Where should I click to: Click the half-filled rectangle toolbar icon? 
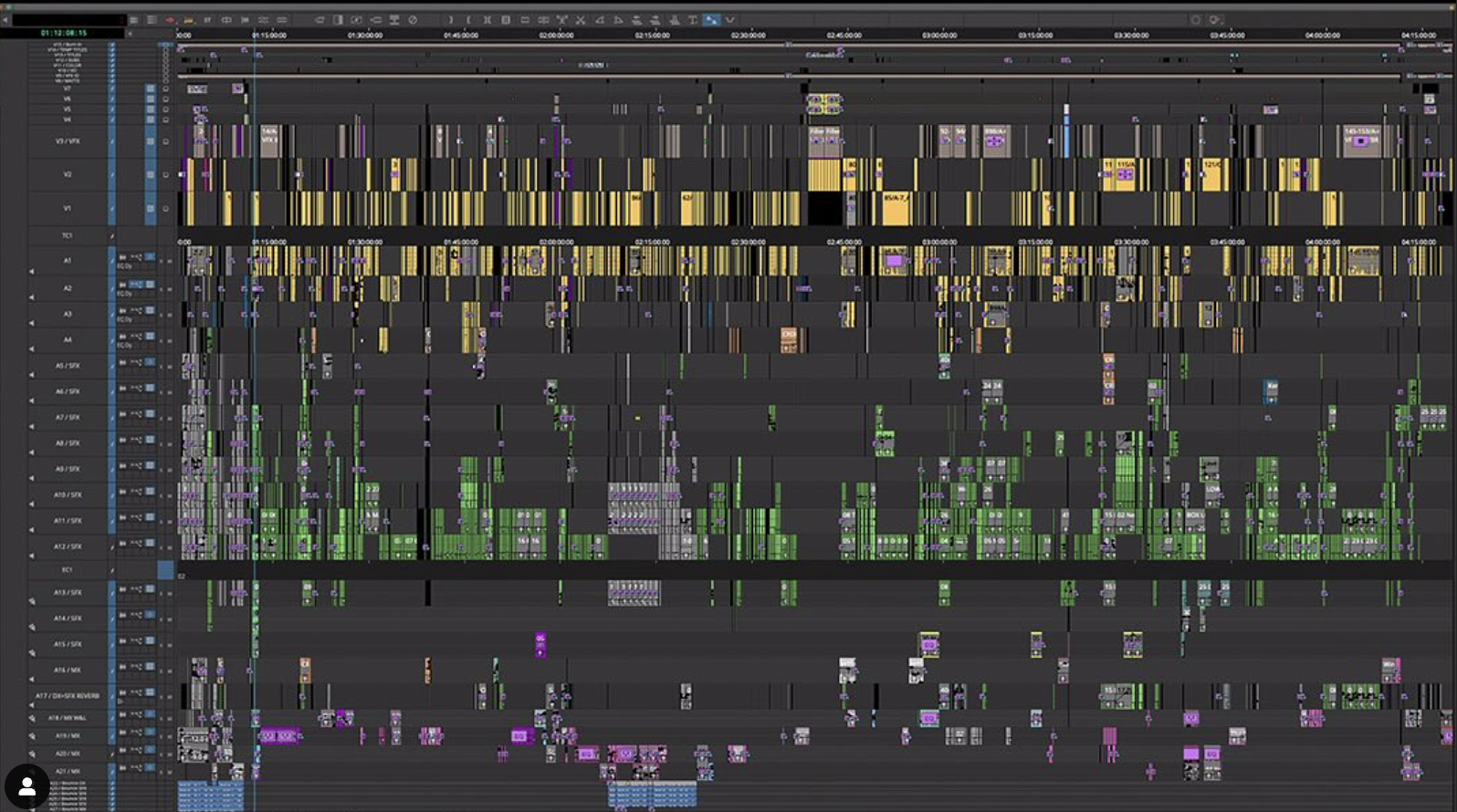pos(338,19)
